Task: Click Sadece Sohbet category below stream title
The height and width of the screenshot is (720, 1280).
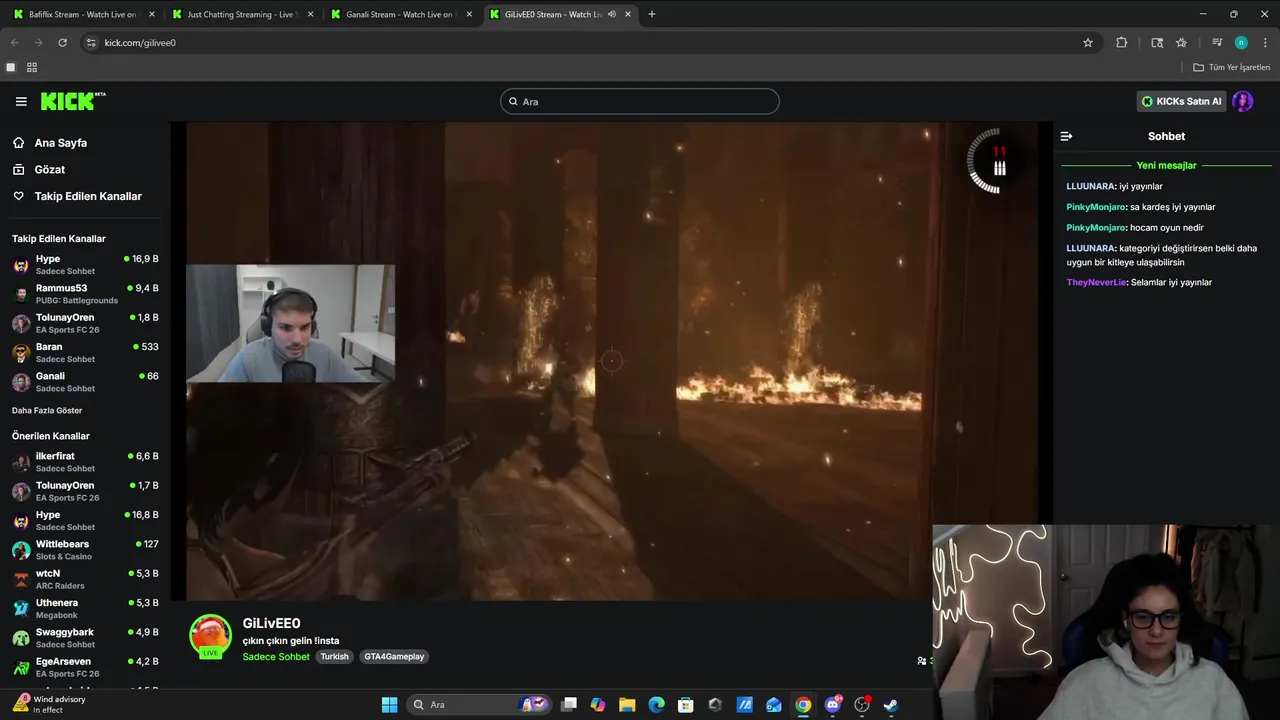Action: [276, 657]
